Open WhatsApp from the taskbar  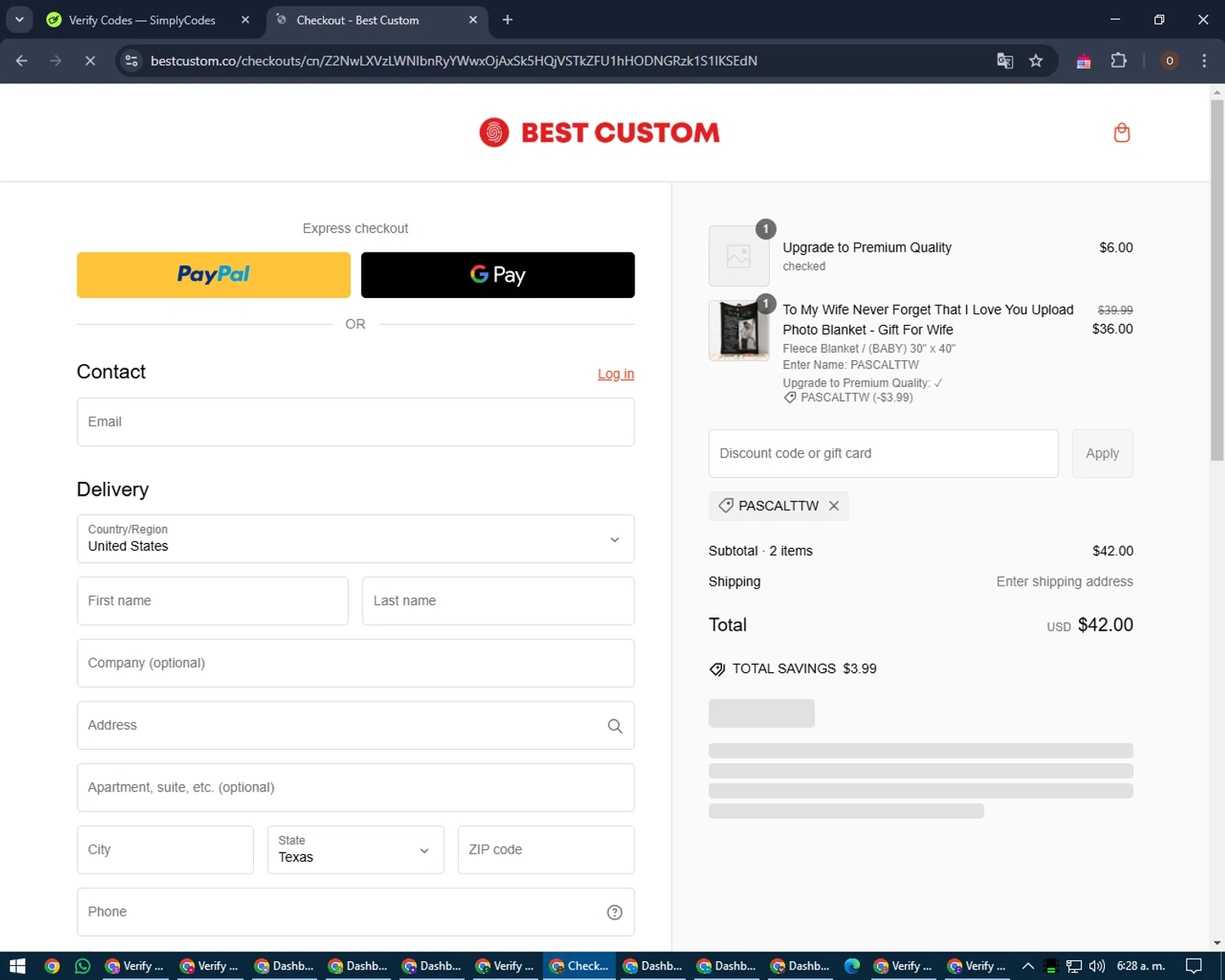tap(82, 966)
